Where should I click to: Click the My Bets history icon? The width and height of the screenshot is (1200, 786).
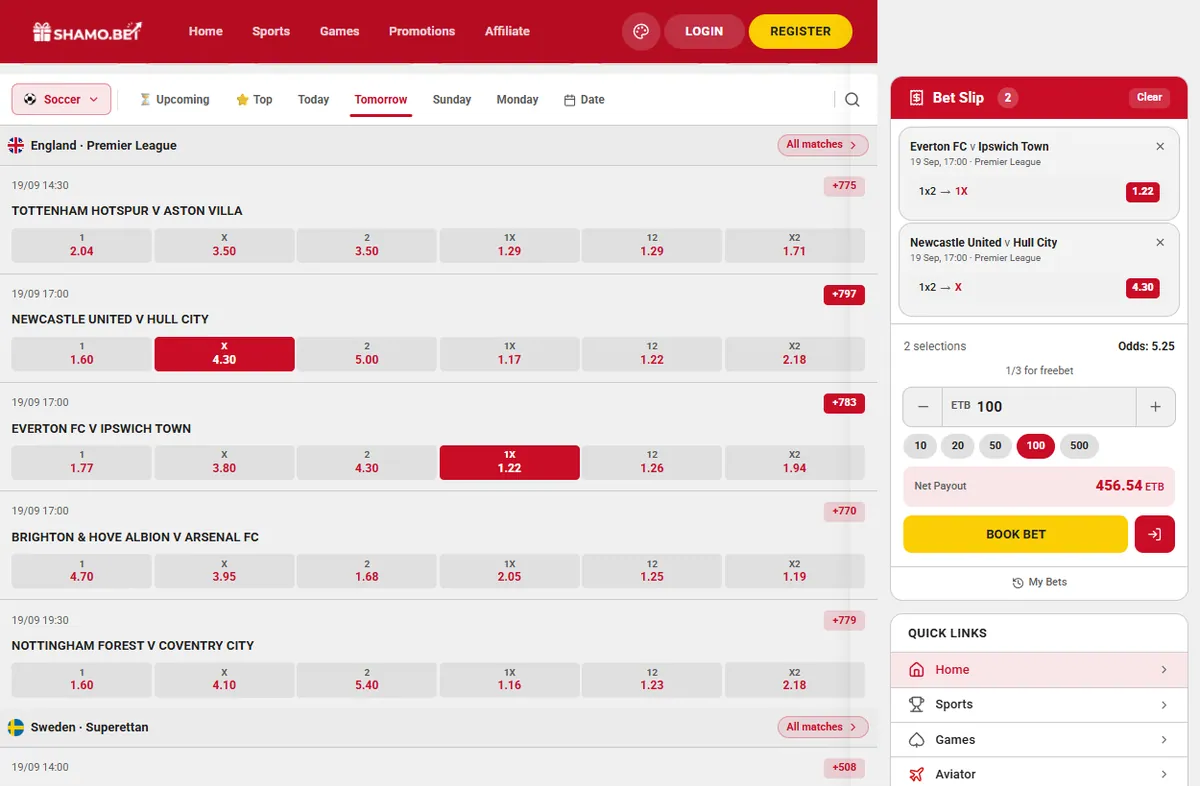point(1018,582)
